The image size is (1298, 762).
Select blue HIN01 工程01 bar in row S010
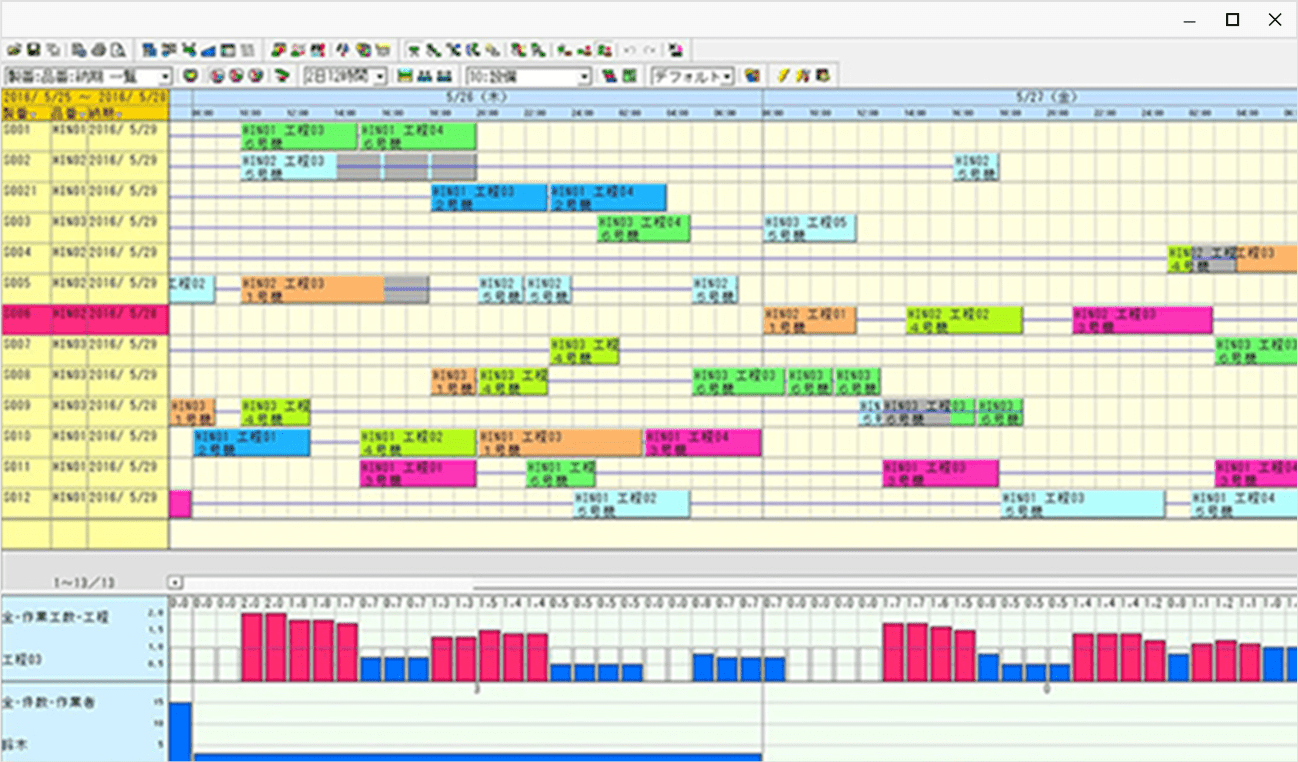pyautogui.click(x=252, y=443)
